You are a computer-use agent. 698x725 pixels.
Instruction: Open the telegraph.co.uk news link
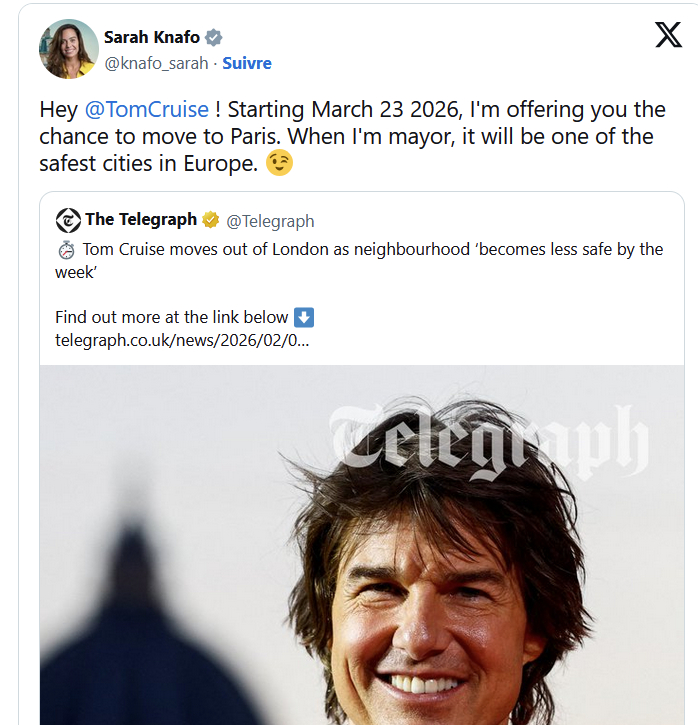pyautogui.click(x=182, y=339)
